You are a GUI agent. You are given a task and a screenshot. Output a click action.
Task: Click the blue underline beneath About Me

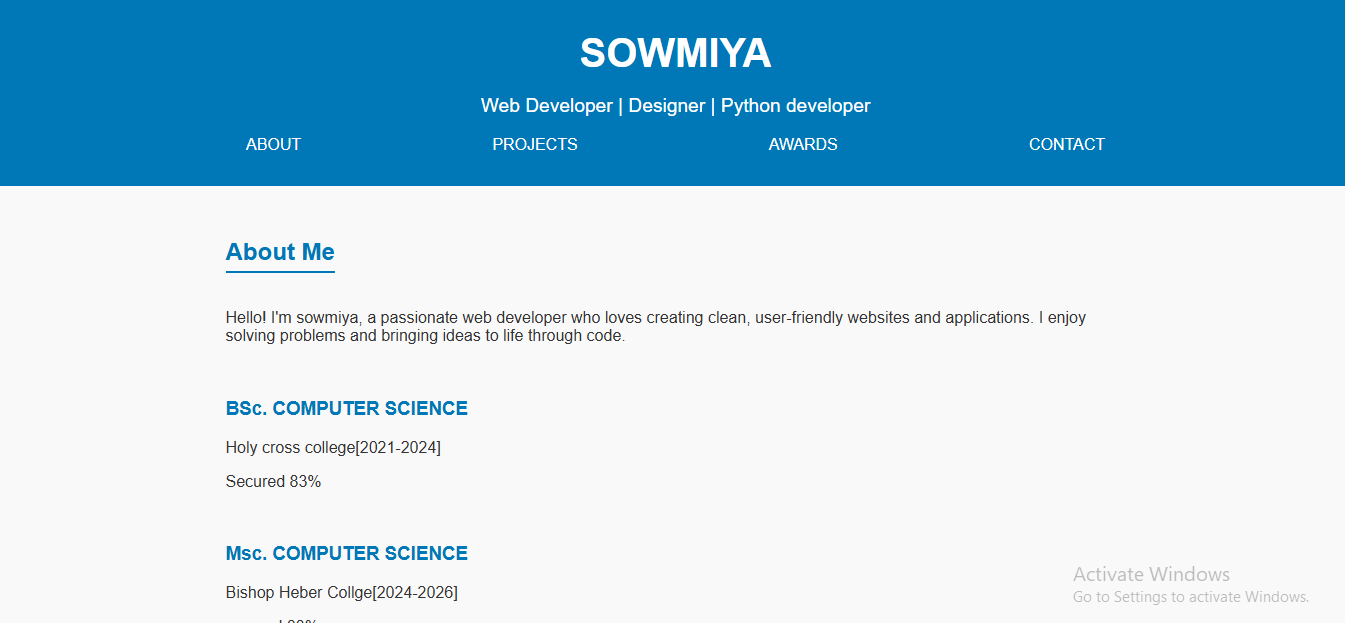tap(280, 271)
